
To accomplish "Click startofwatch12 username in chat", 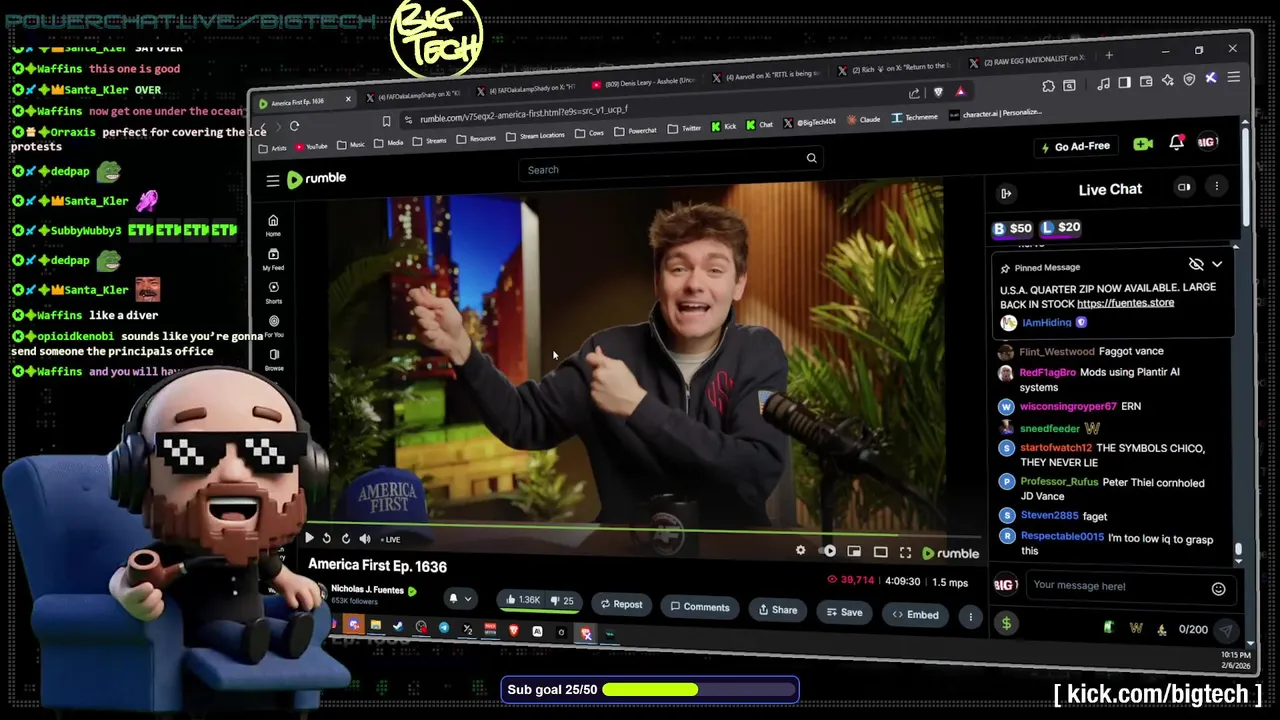I will click(1056, 448).
